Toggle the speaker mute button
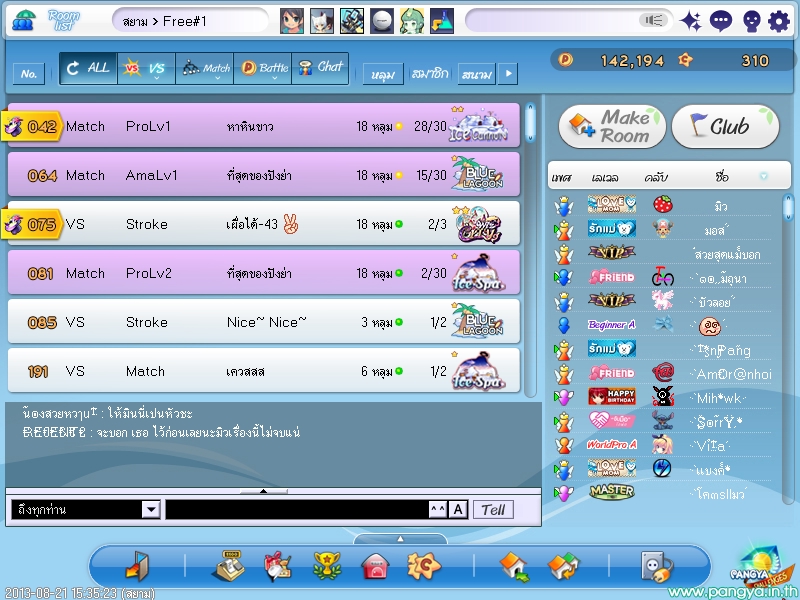Viewport: 800px width, 600px height. [x=654, y=20]
